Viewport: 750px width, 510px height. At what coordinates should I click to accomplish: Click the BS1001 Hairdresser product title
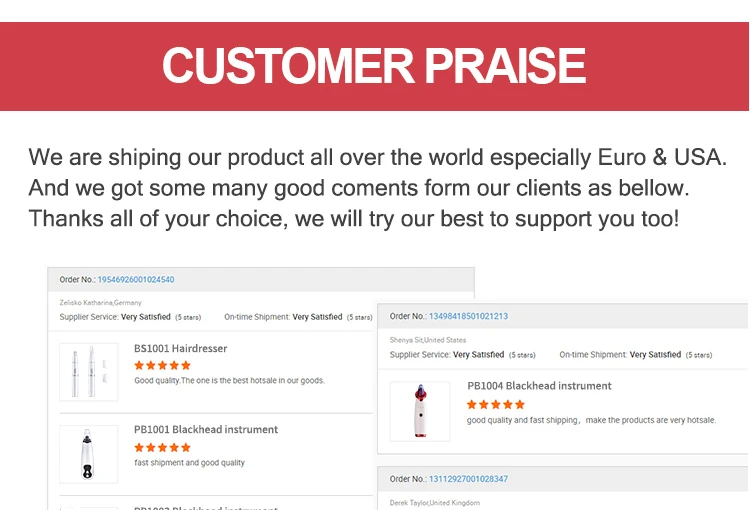click(x=180, y=349)
